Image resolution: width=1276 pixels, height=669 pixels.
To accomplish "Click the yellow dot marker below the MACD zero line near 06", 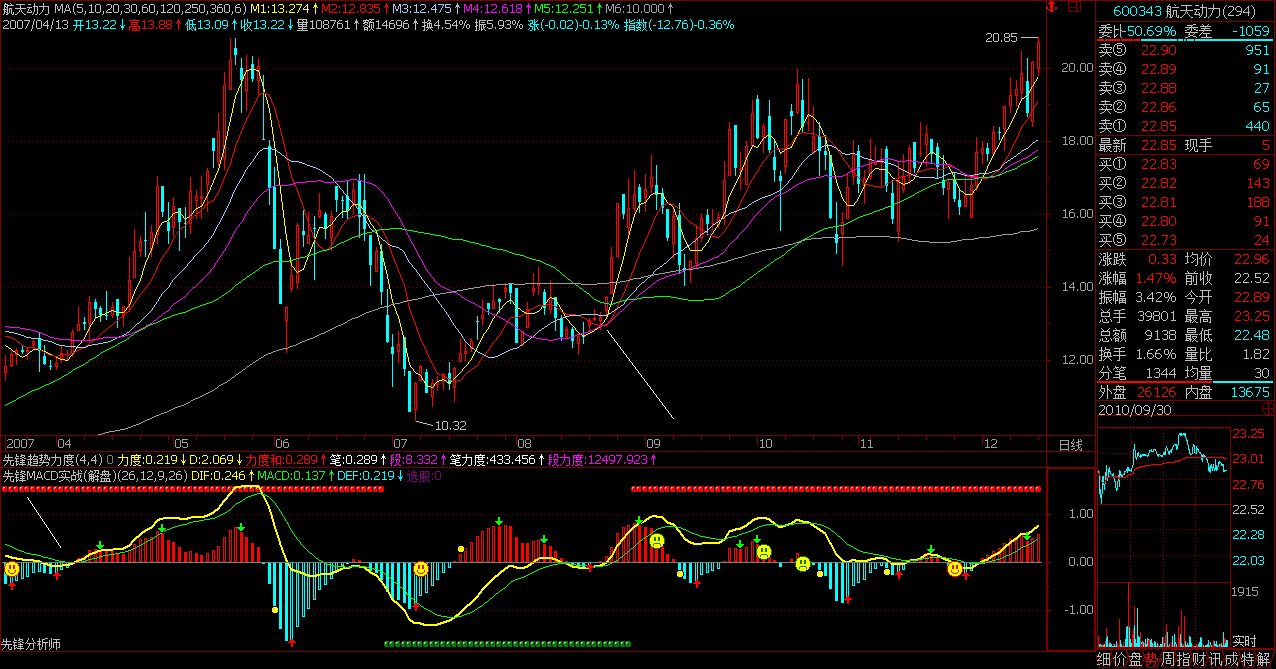I will 275,607.
